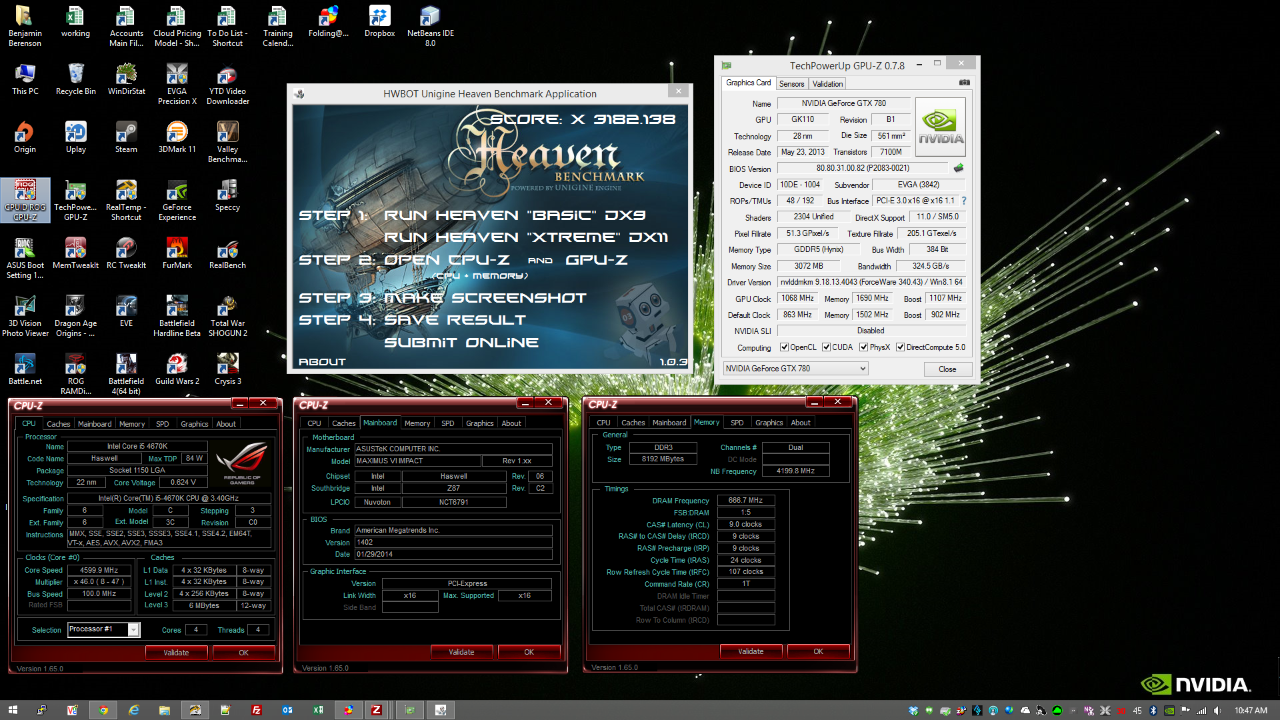Open the NVIDIA GeForce GTX 780 dropdown
1280x720 pixels.
click(x=795, y=368)
